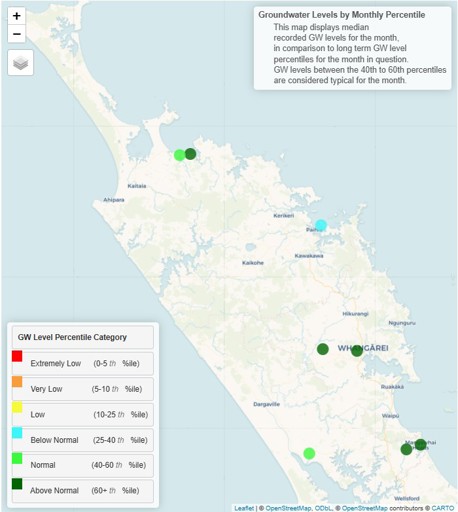The image size is (458, 512).
Task: Click the cyan Below Normal legend swatch
Action: 17,433
